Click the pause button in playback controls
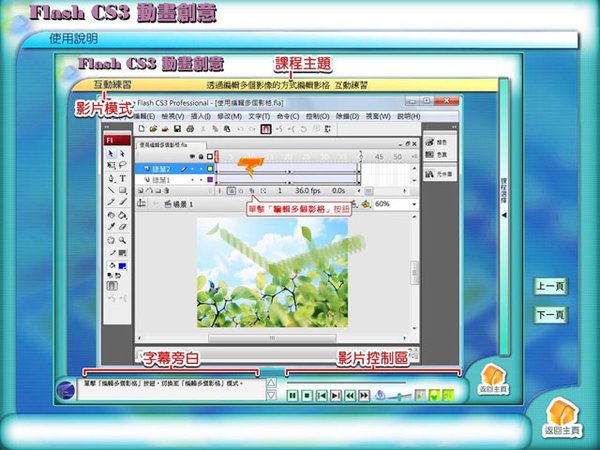 click(292, 396)
